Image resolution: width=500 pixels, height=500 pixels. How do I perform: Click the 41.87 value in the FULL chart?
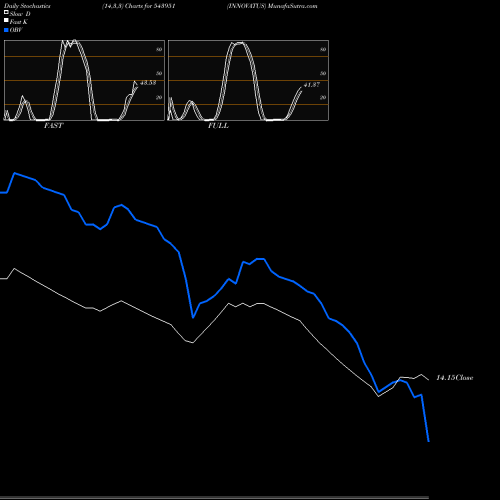pos(312,85)
